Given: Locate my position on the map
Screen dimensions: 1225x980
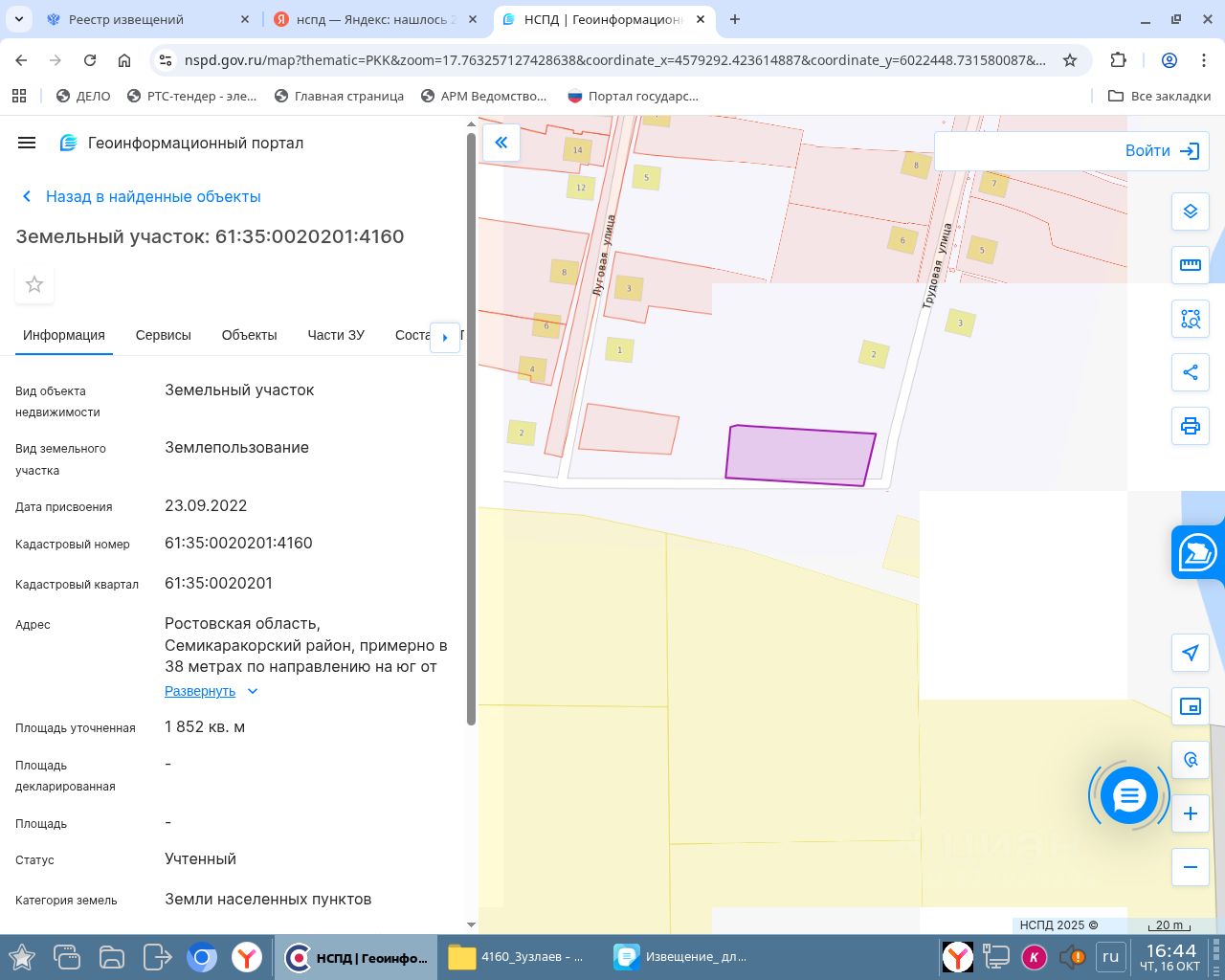Looking at the screenshot, I should pyautogui.click(x=1191, y=653).
